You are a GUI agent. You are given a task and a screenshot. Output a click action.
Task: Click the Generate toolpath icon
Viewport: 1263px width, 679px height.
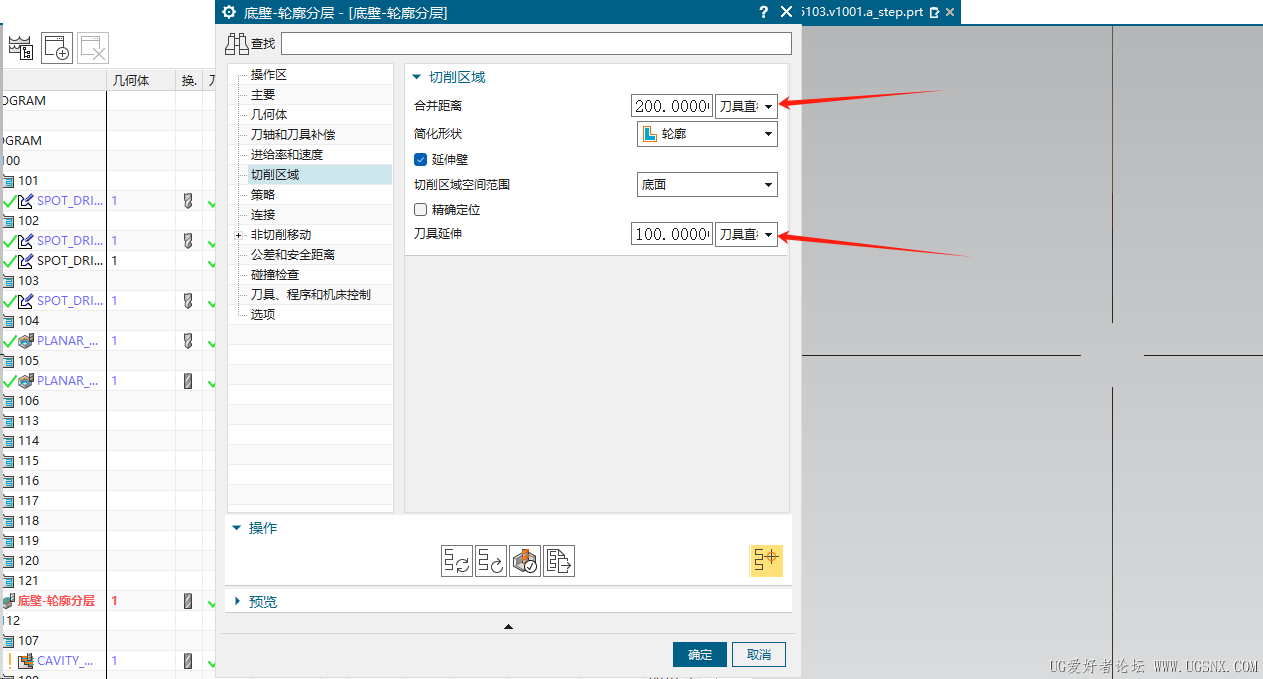click(457, 561)
